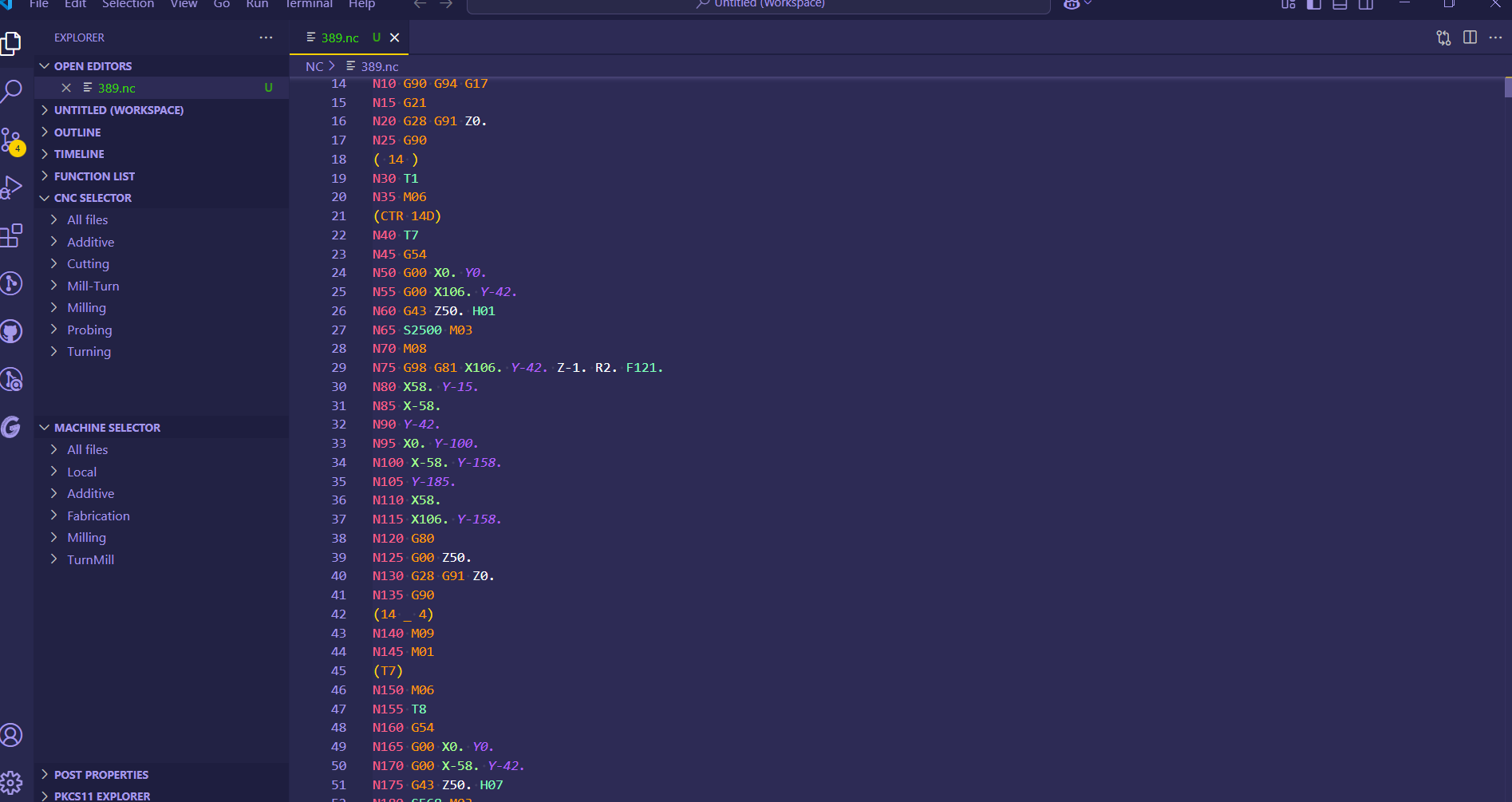Open the Run menu
Screen dimensions: 1512x802
pyautogui.click(x=257, y=4)
